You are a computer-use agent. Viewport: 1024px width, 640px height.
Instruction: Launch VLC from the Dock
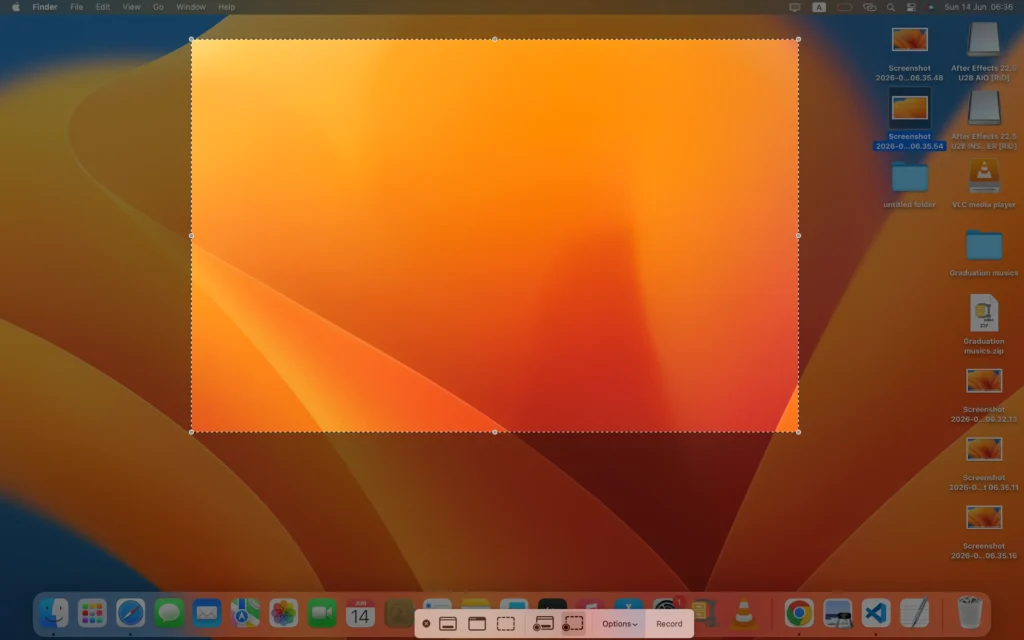tap(743, 613)
